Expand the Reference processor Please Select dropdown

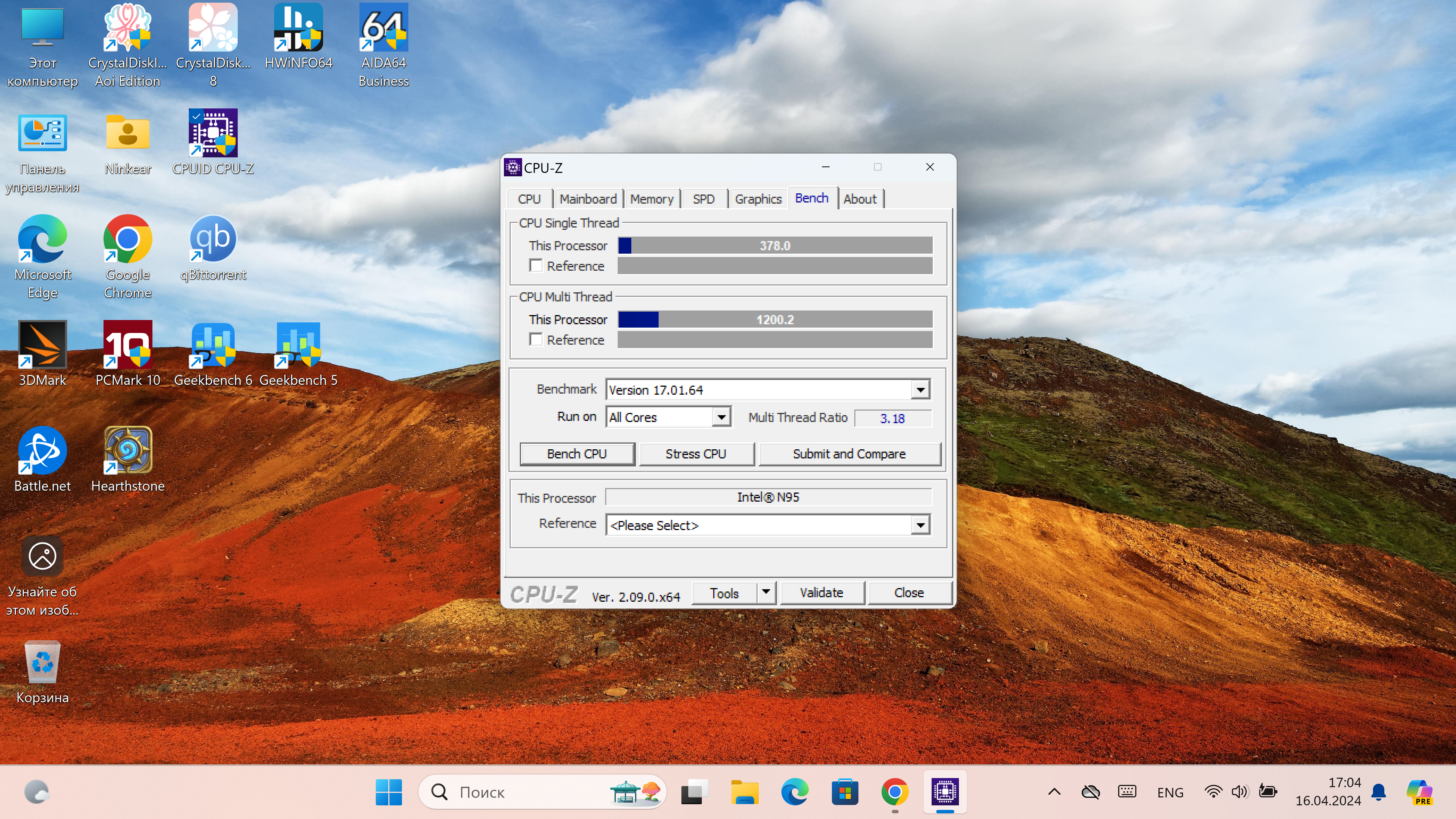(920, 525)
